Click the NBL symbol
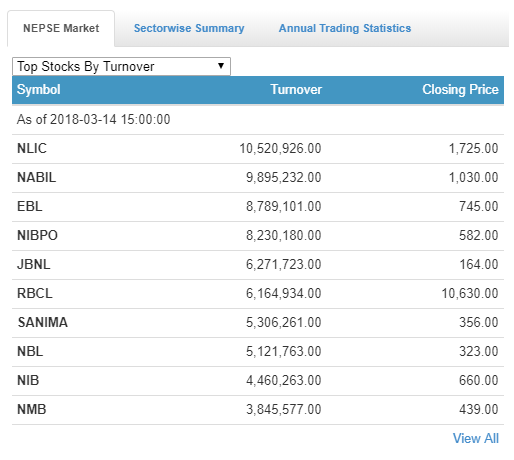 [x=30, y=351]
